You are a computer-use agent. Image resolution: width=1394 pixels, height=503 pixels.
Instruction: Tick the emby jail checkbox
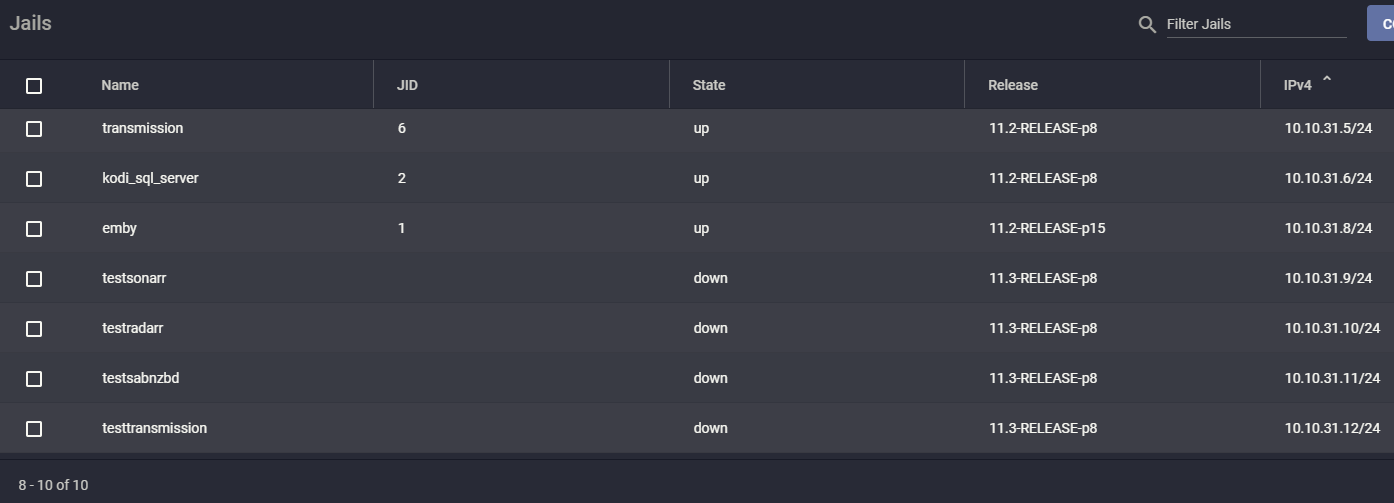click(34, 229)
